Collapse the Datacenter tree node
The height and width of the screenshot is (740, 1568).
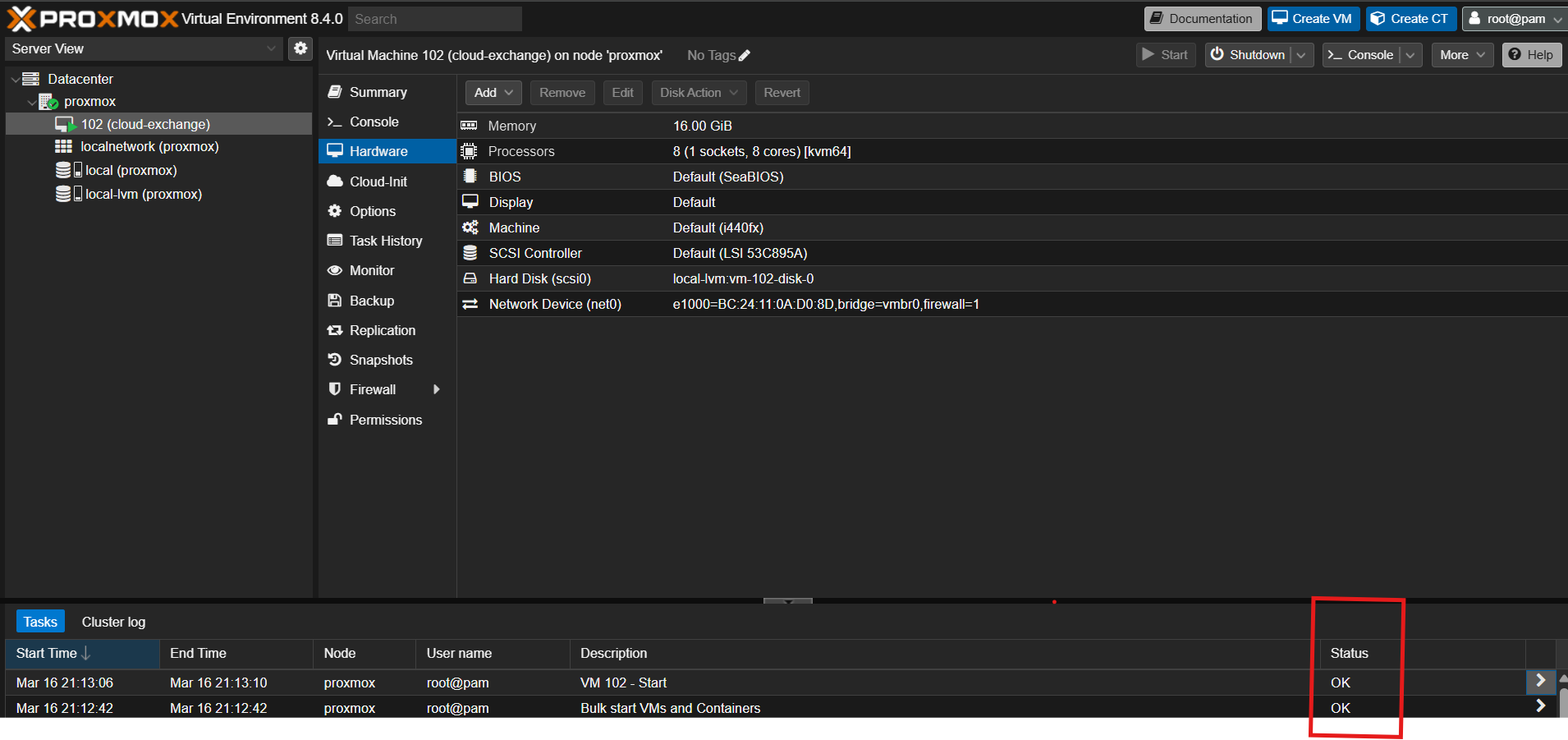[x=15, y=80]
